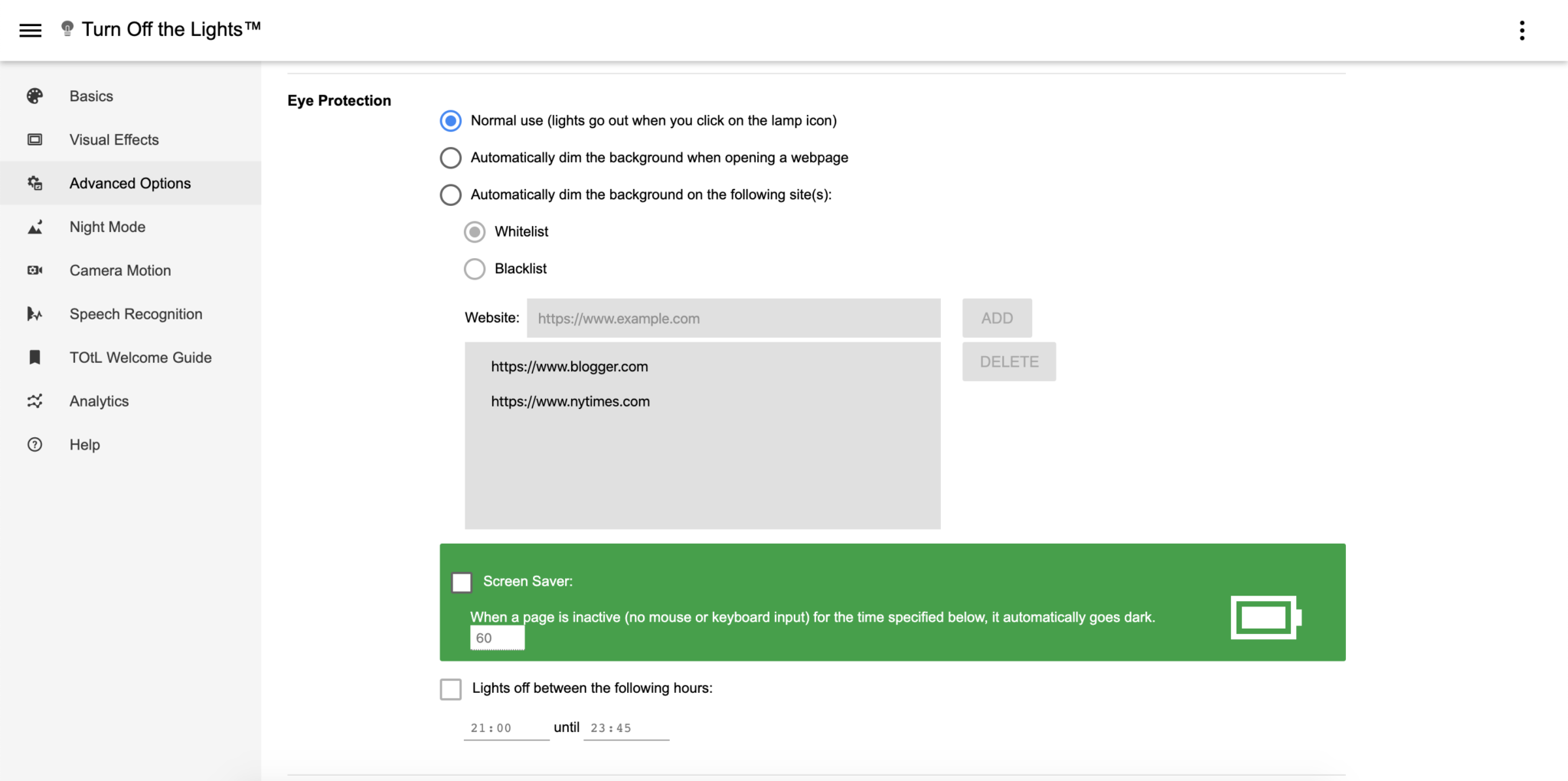1568x781 pixels.
Task: Click the Visual Effects screen icon
Action: click(34, 139)
